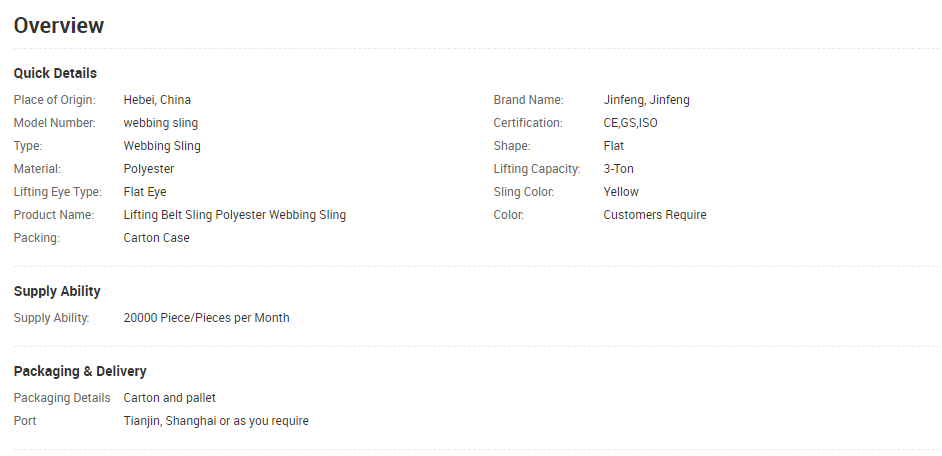Click the Flat shape value

click(614, 146)
